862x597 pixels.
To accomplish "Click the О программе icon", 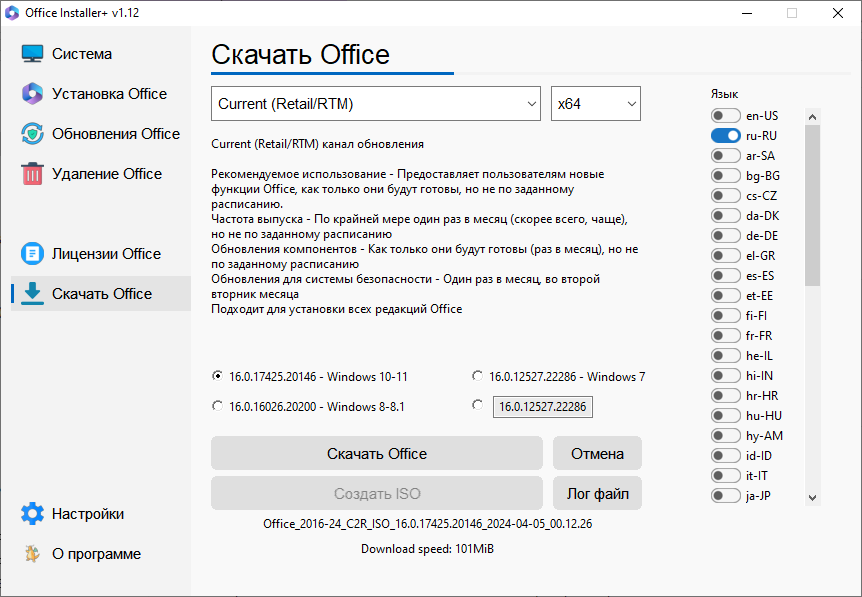I will click(33, 554).
